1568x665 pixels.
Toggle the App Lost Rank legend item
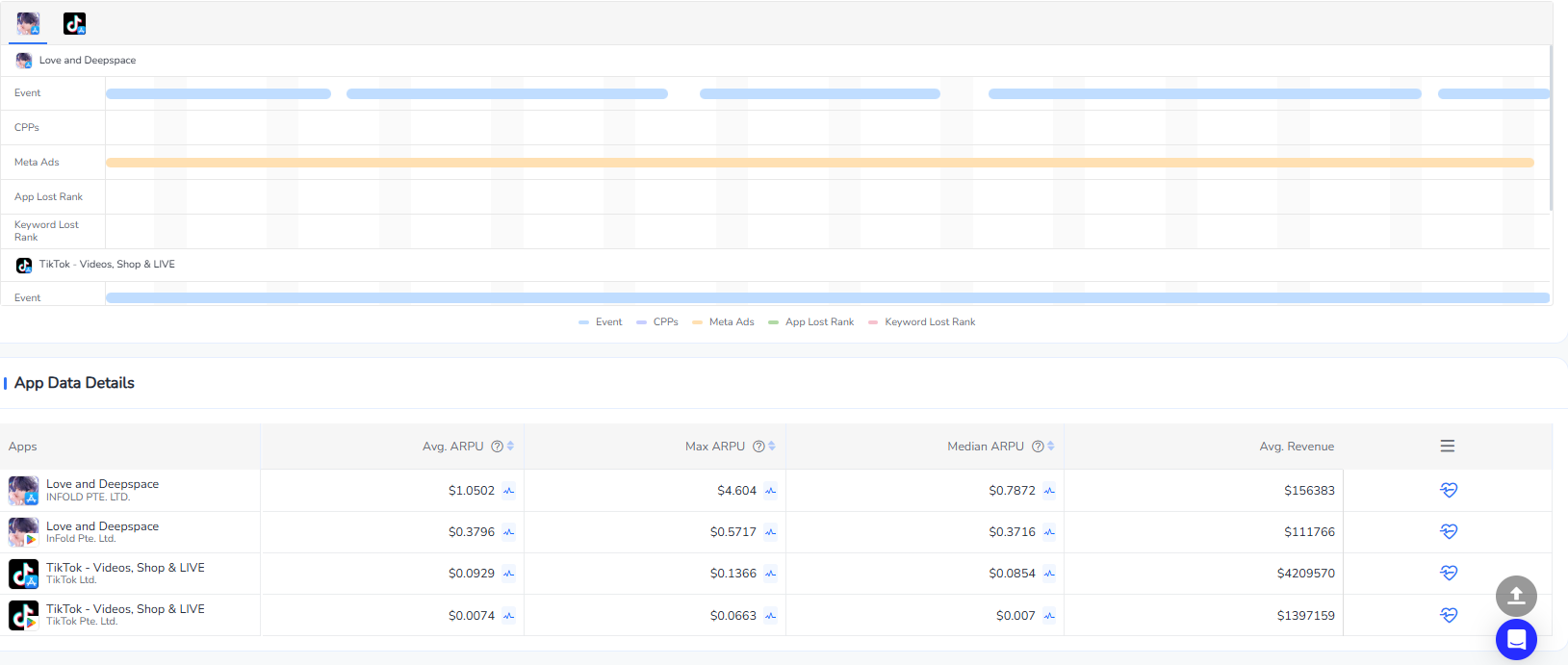point(811,322)
